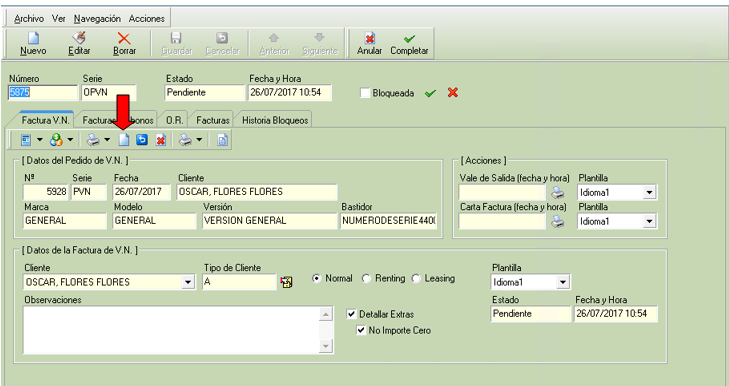Click the Nuevo document icon in toolbar
This screenshot has height=386, width=729.
coord(33,38)
